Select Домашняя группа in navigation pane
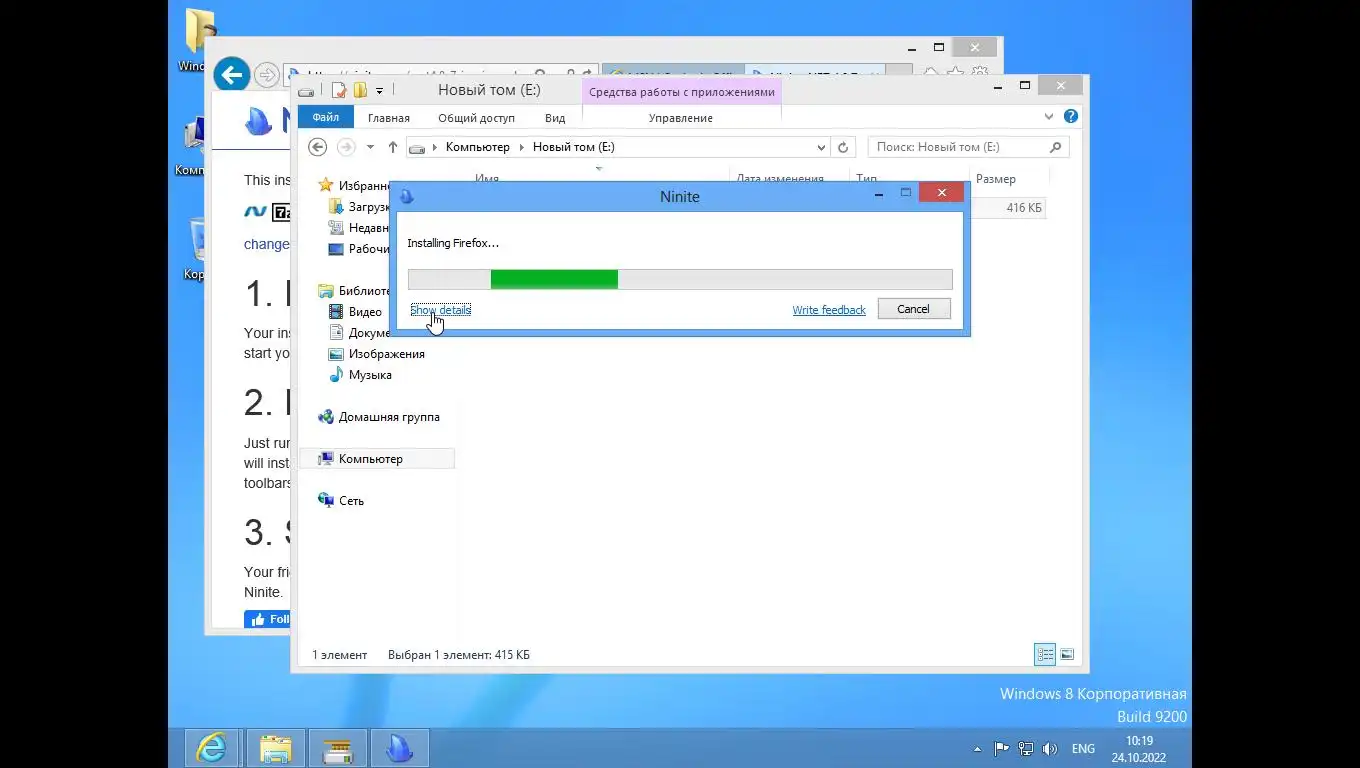Image resolution: width=1360 pixels, height=768 pixels. tap(379, 417)
